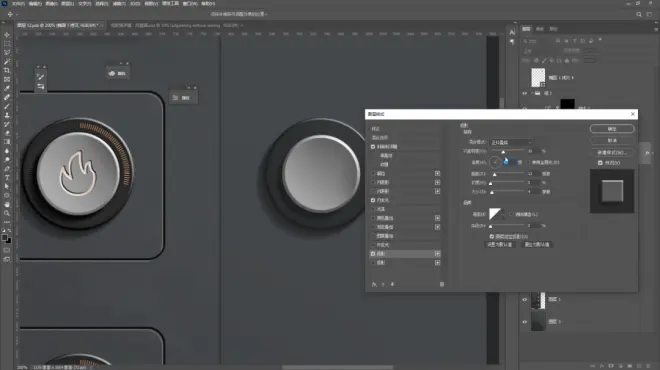The height and width of the screenshot is (370, 660).
Task: Enable the Outer Glow effect checkbox
Action: coord(373,245)
